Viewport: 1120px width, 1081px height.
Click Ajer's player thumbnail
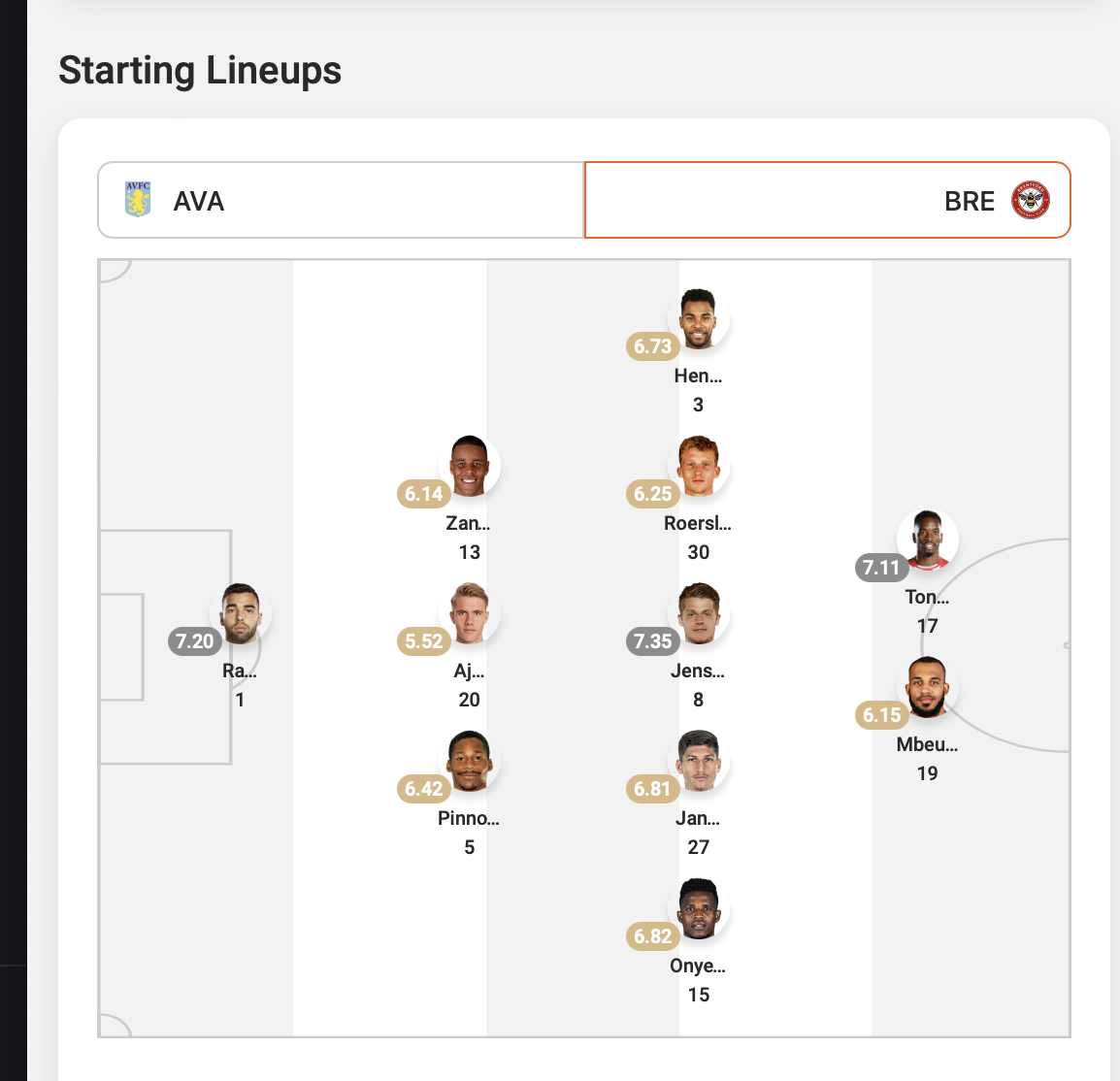469,613
